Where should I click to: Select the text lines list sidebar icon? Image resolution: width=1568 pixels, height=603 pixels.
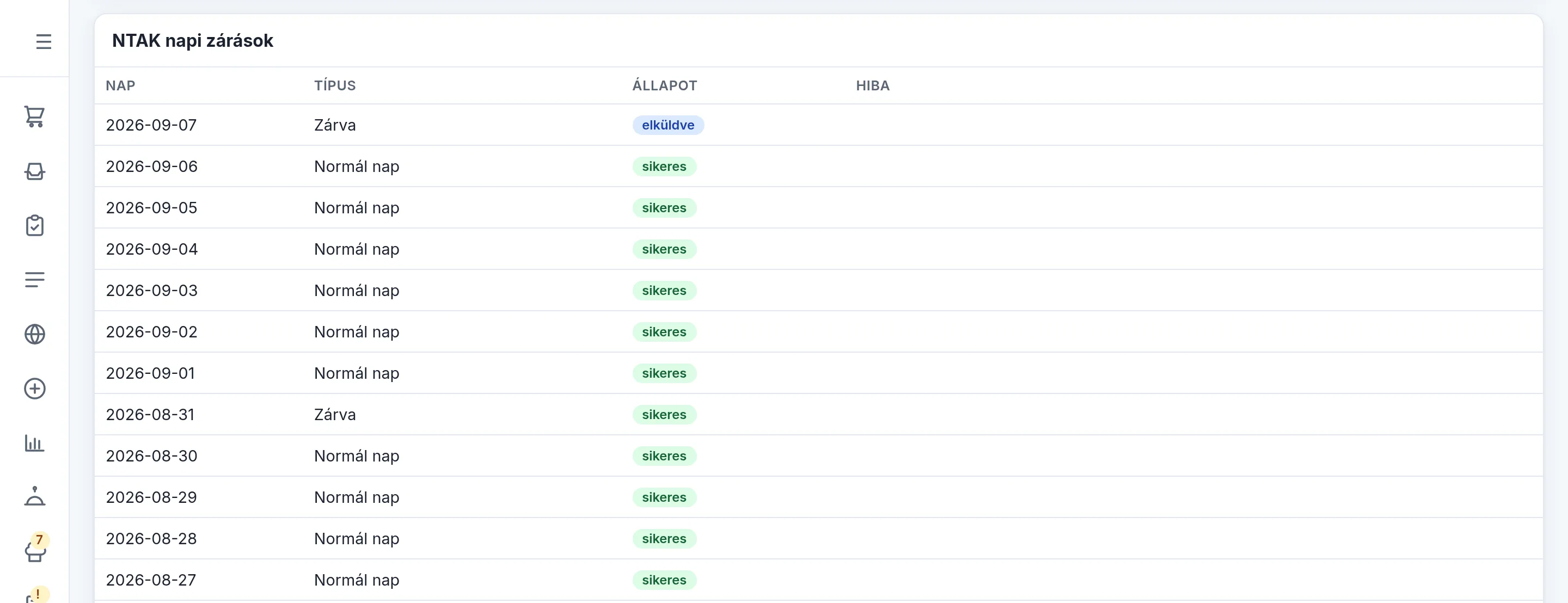pyautogui.click(x=35, y=279)
